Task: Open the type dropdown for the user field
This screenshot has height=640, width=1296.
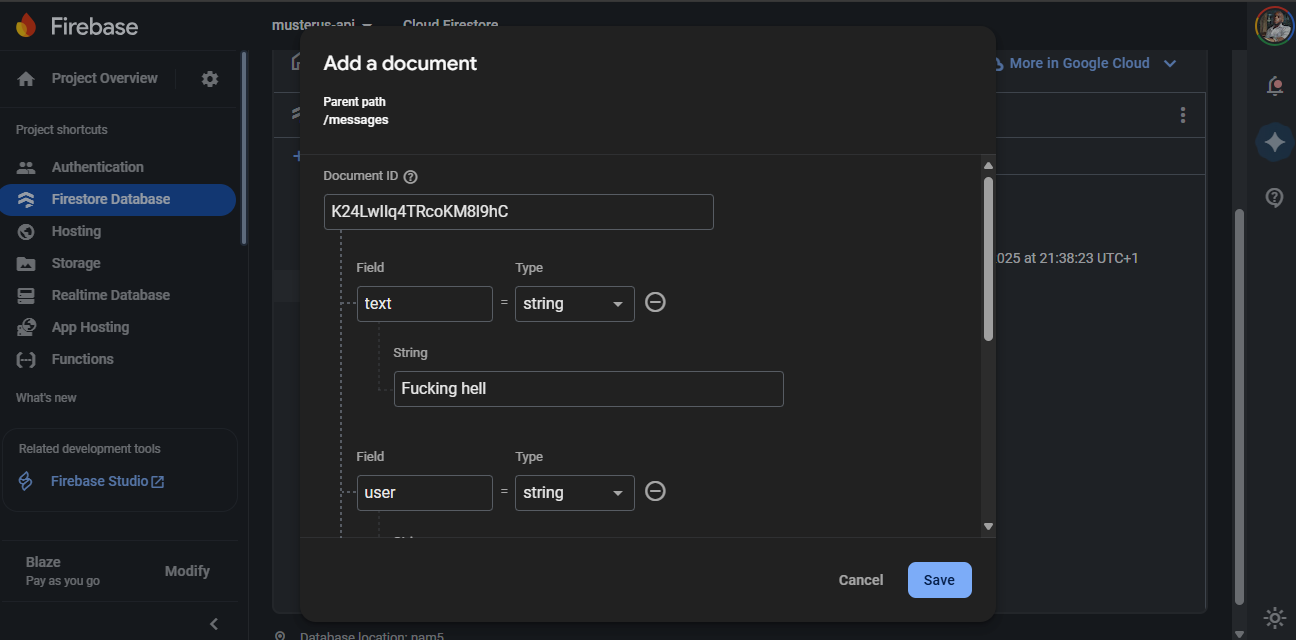Action: (574, 492)
